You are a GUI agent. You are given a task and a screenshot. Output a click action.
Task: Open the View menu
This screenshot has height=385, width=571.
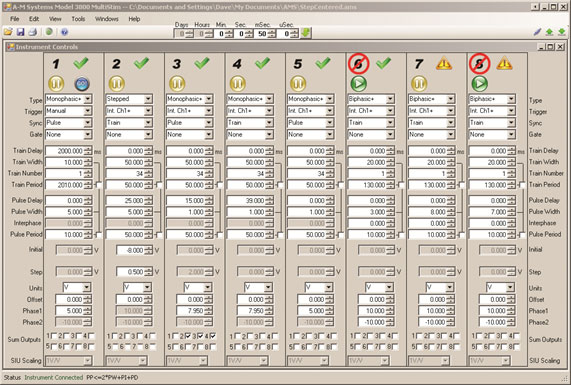[55, 19]
